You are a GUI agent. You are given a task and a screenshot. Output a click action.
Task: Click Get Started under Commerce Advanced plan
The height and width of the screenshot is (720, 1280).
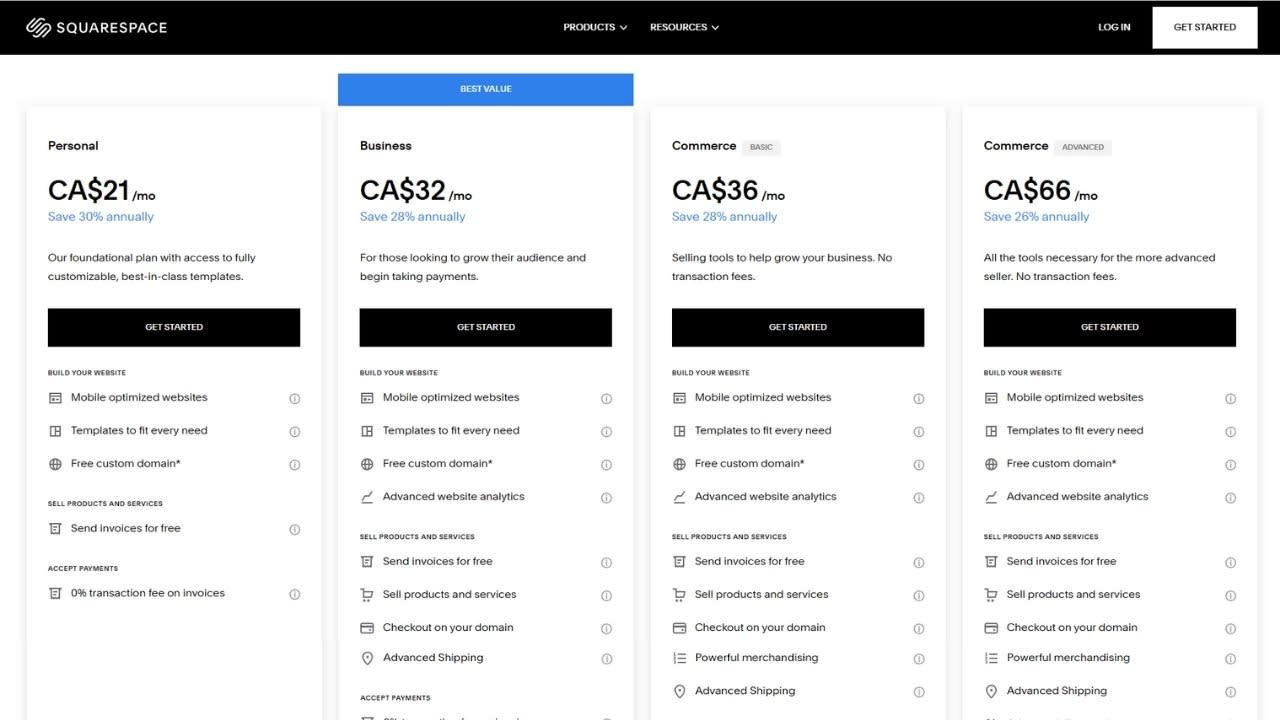1110,327
